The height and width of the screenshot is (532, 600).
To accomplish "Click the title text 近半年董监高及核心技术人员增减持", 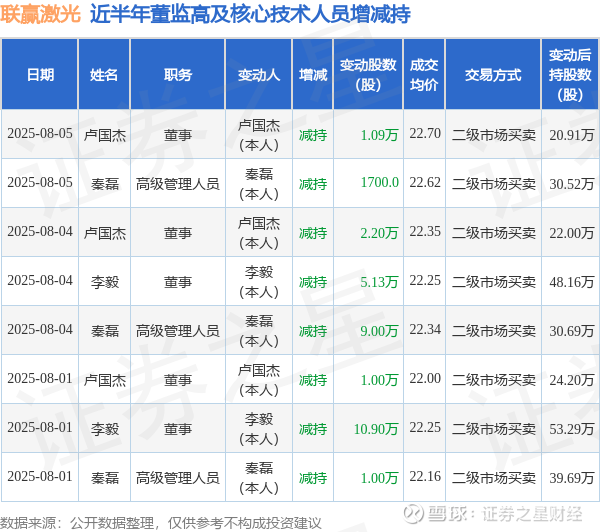I will [250, 14].
